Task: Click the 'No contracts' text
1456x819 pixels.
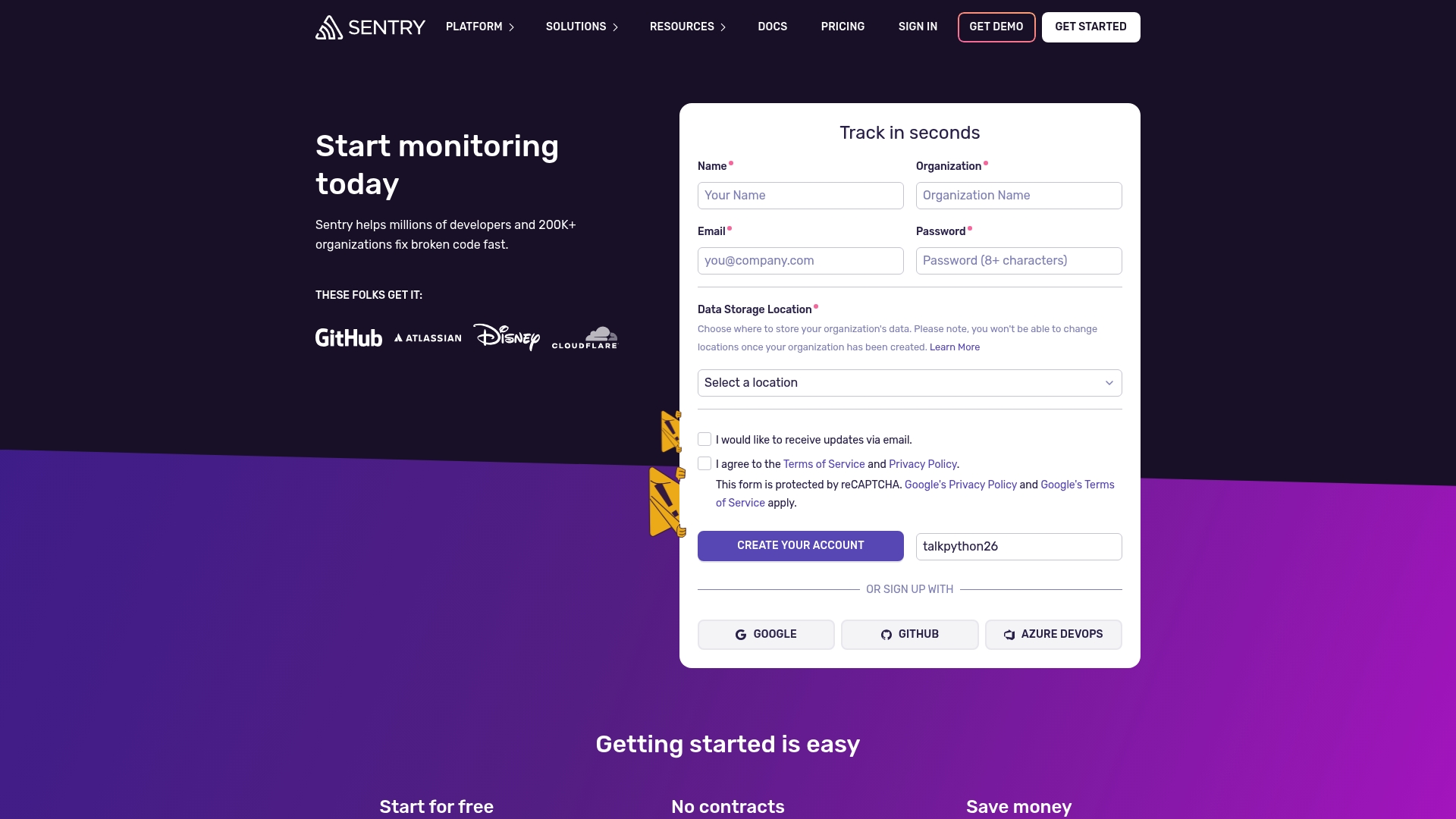Action: 728,807
